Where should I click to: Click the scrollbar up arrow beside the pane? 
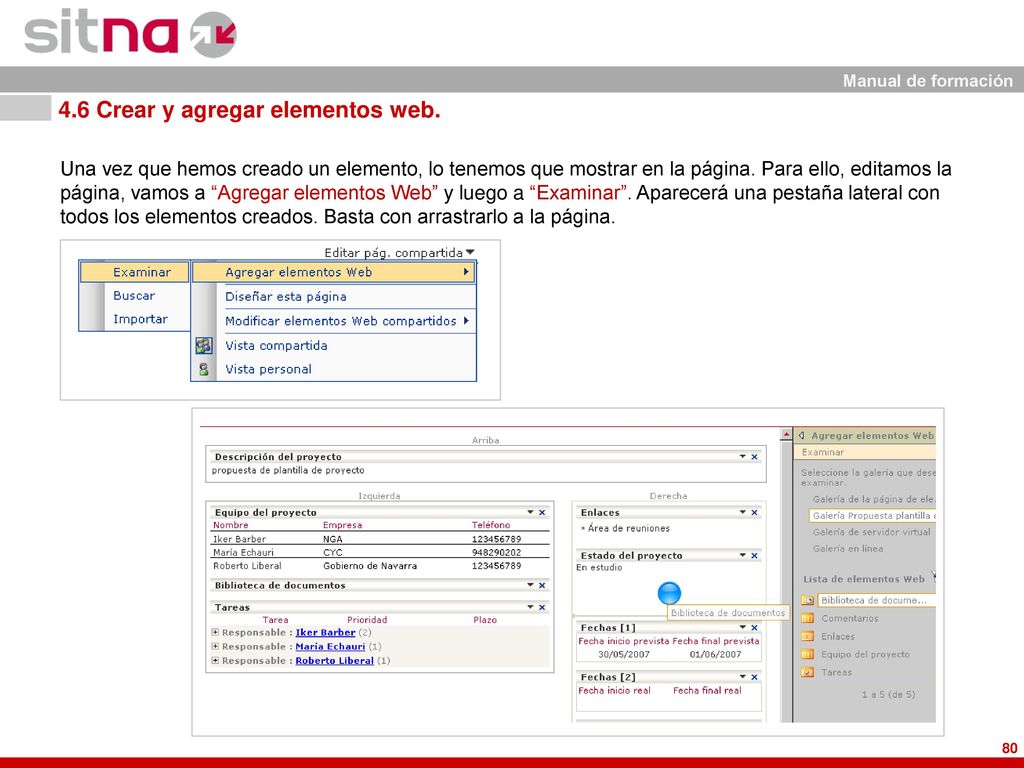point(786,435)
